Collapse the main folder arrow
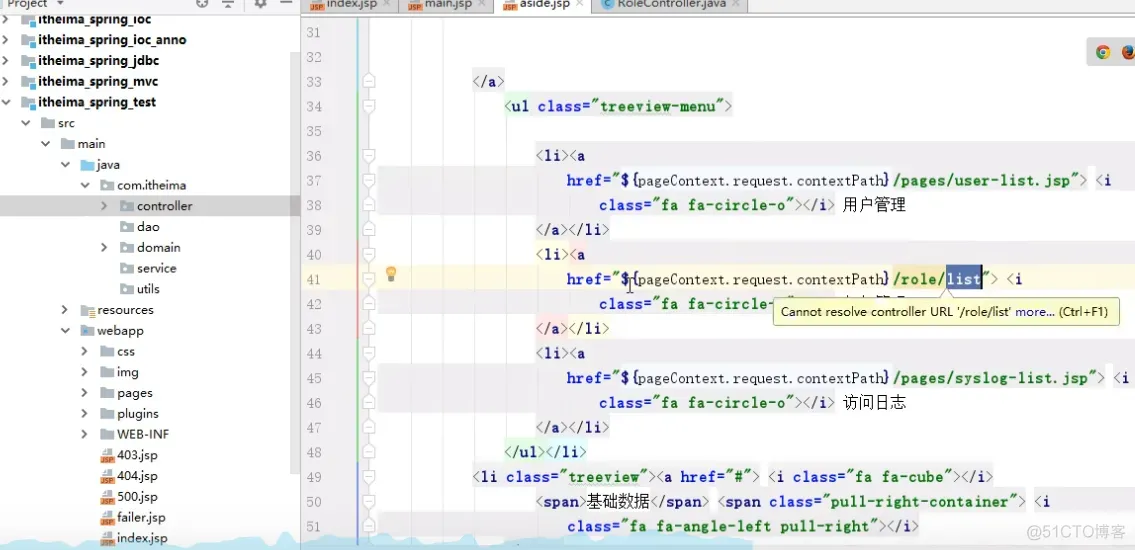This screenshot has height=550, width=1135. tap(46, 144)
